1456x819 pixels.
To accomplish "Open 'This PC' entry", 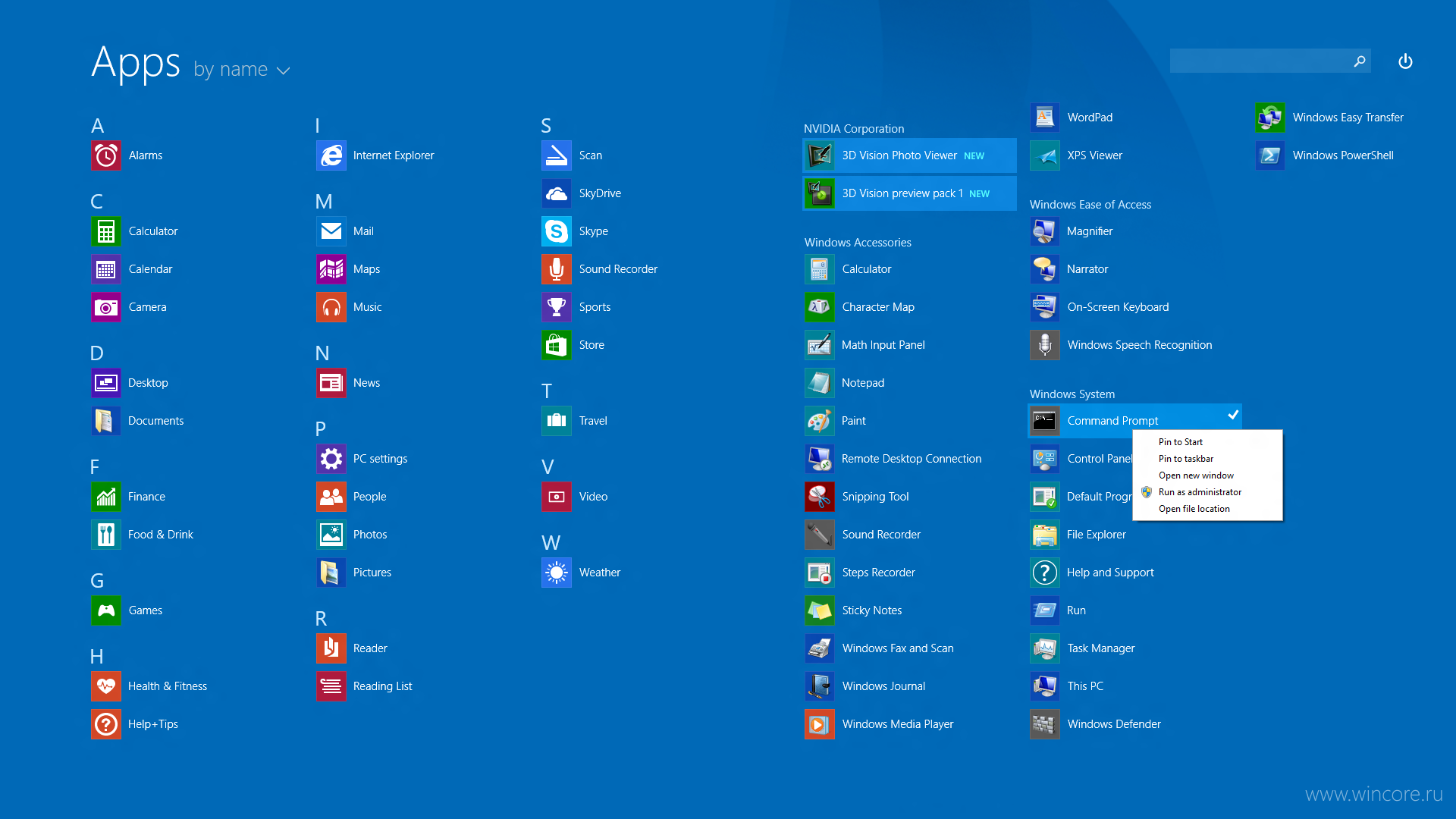I will click(1068, 686).
